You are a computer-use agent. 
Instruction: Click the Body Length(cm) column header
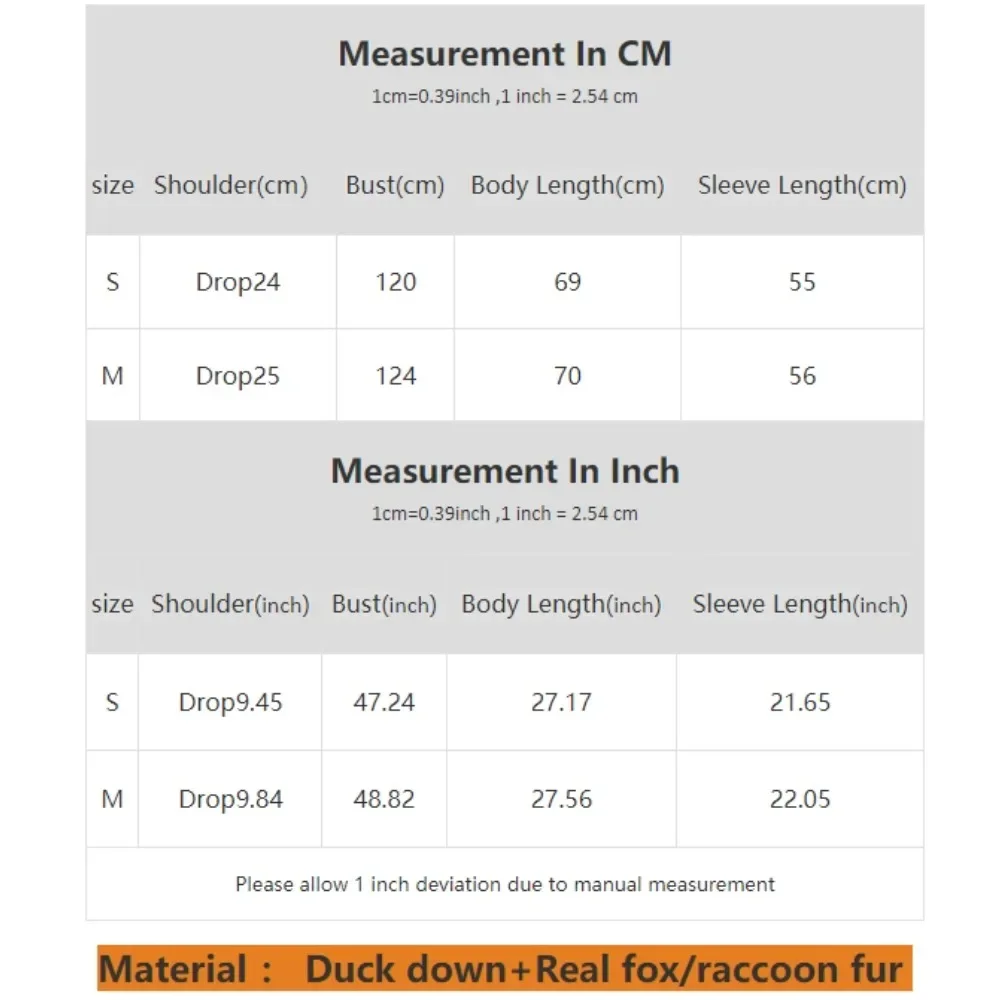(x=568, y=185)
